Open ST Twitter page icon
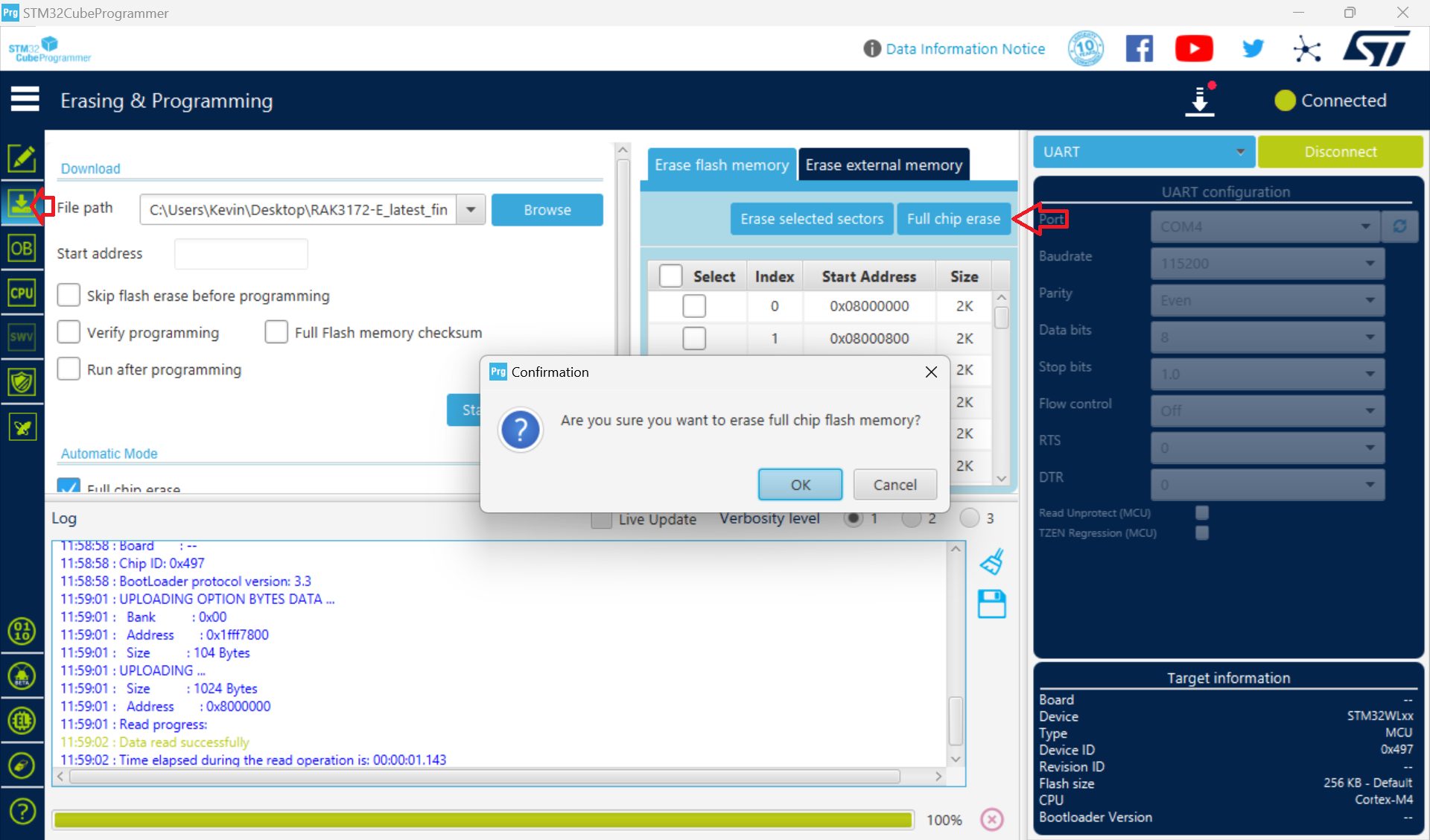This screenshot has width=1430, height=840. (1253, 49)
